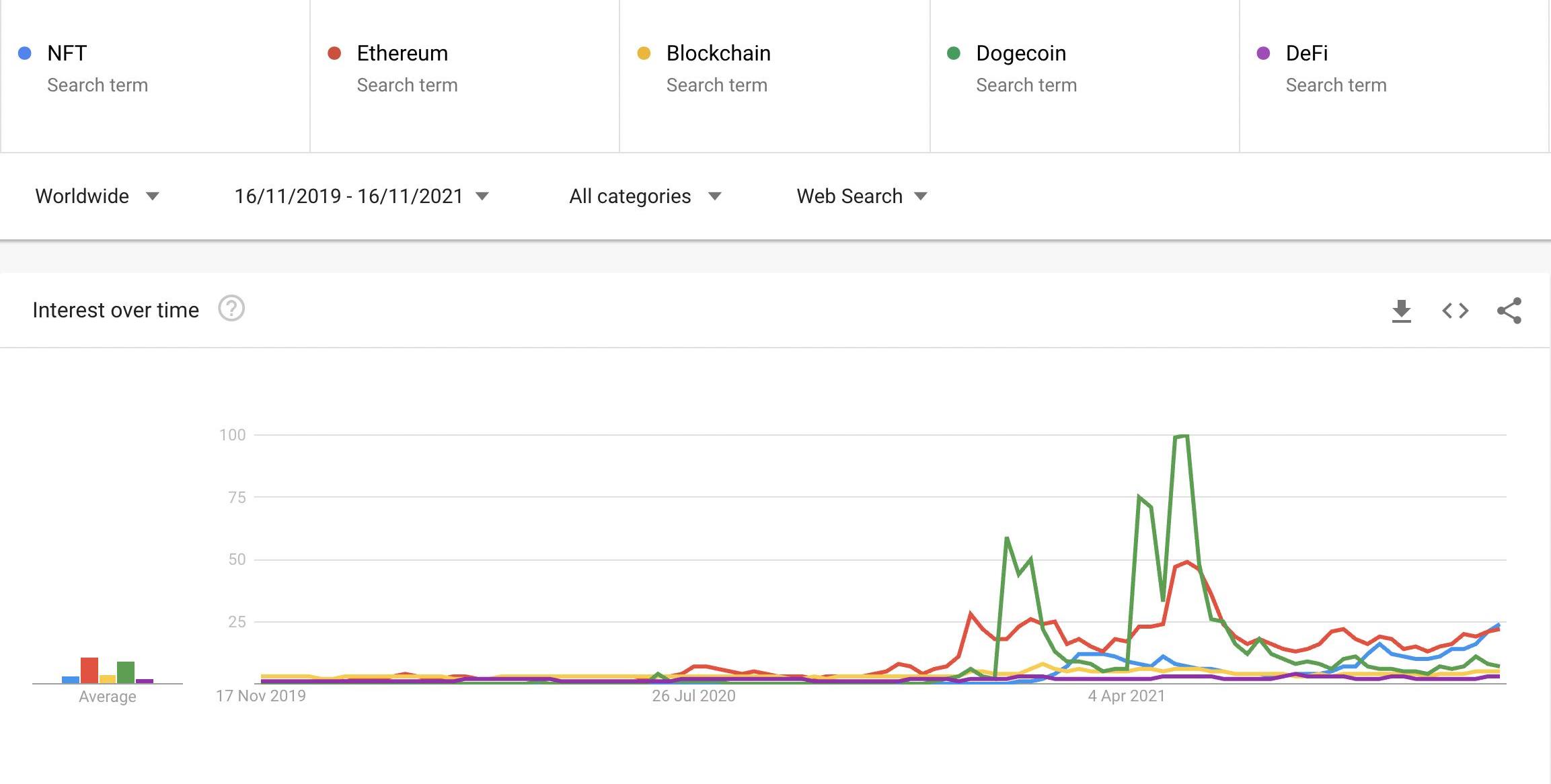This screenshot has width=1551, height=784.
Task: Click the green Dogecoin color dot
Action: tap(953, 53)
